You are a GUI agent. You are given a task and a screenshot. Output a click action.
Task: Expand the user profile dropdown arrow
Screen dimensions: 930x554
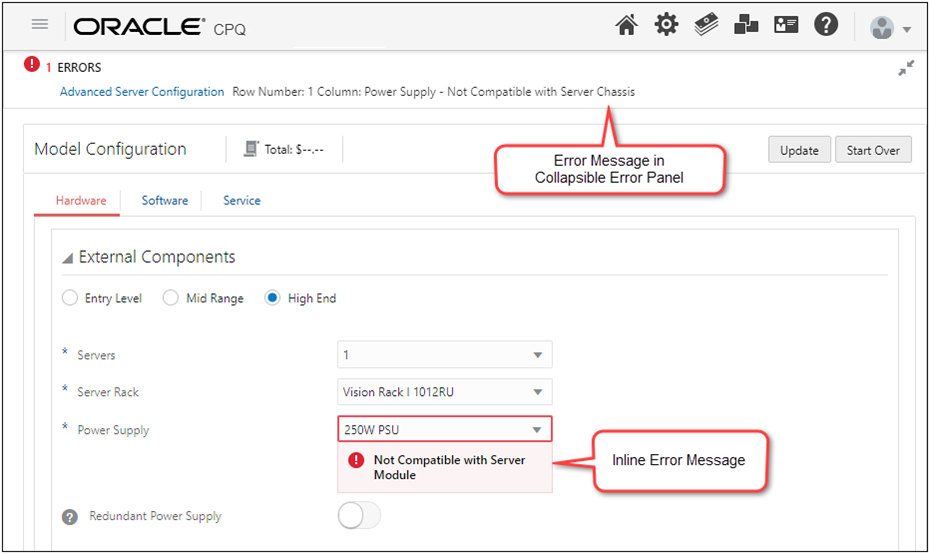[906, 29]
